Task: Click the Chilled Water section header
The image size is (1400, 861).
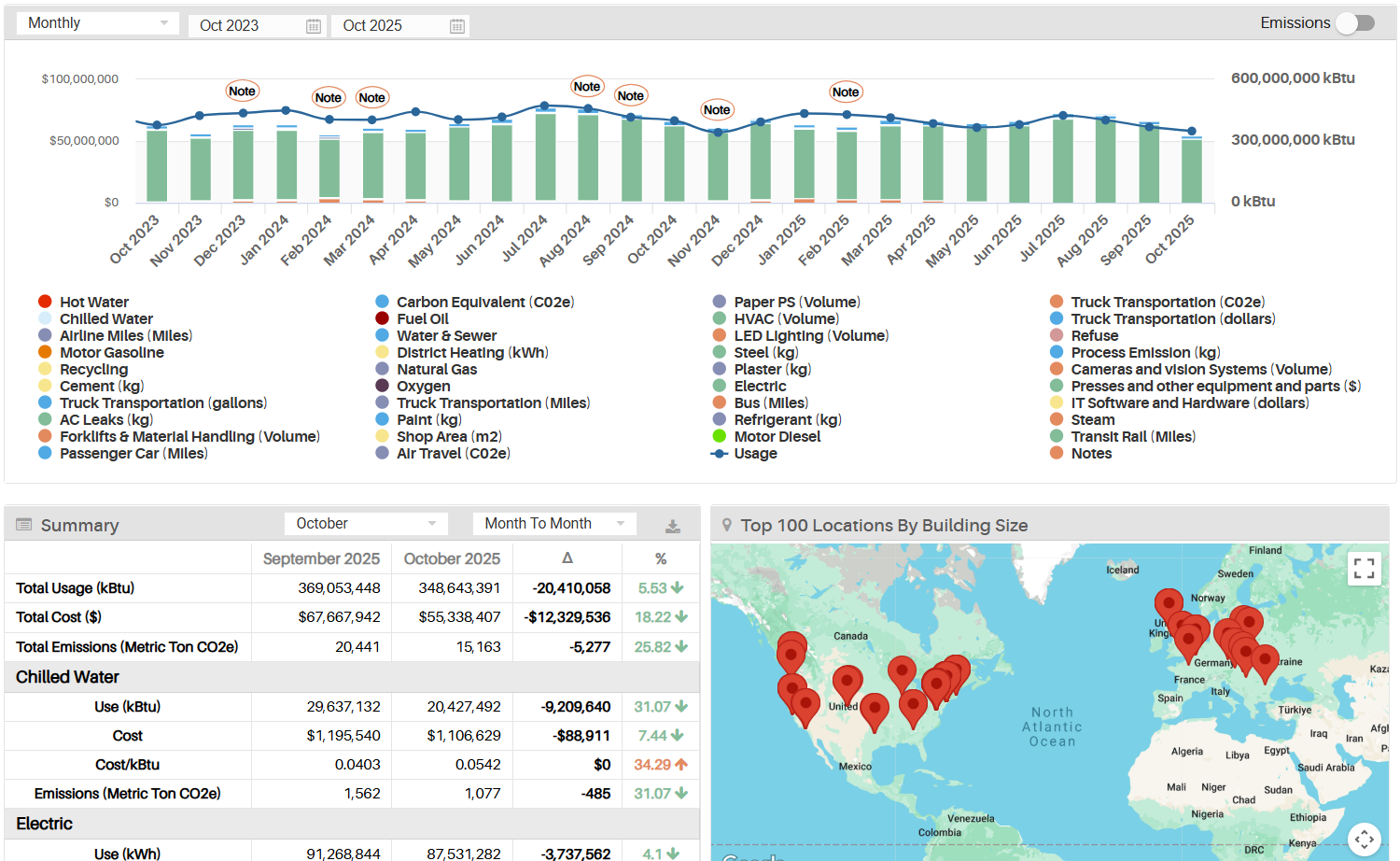Action: pyautogui.click(x=68, y=677)
